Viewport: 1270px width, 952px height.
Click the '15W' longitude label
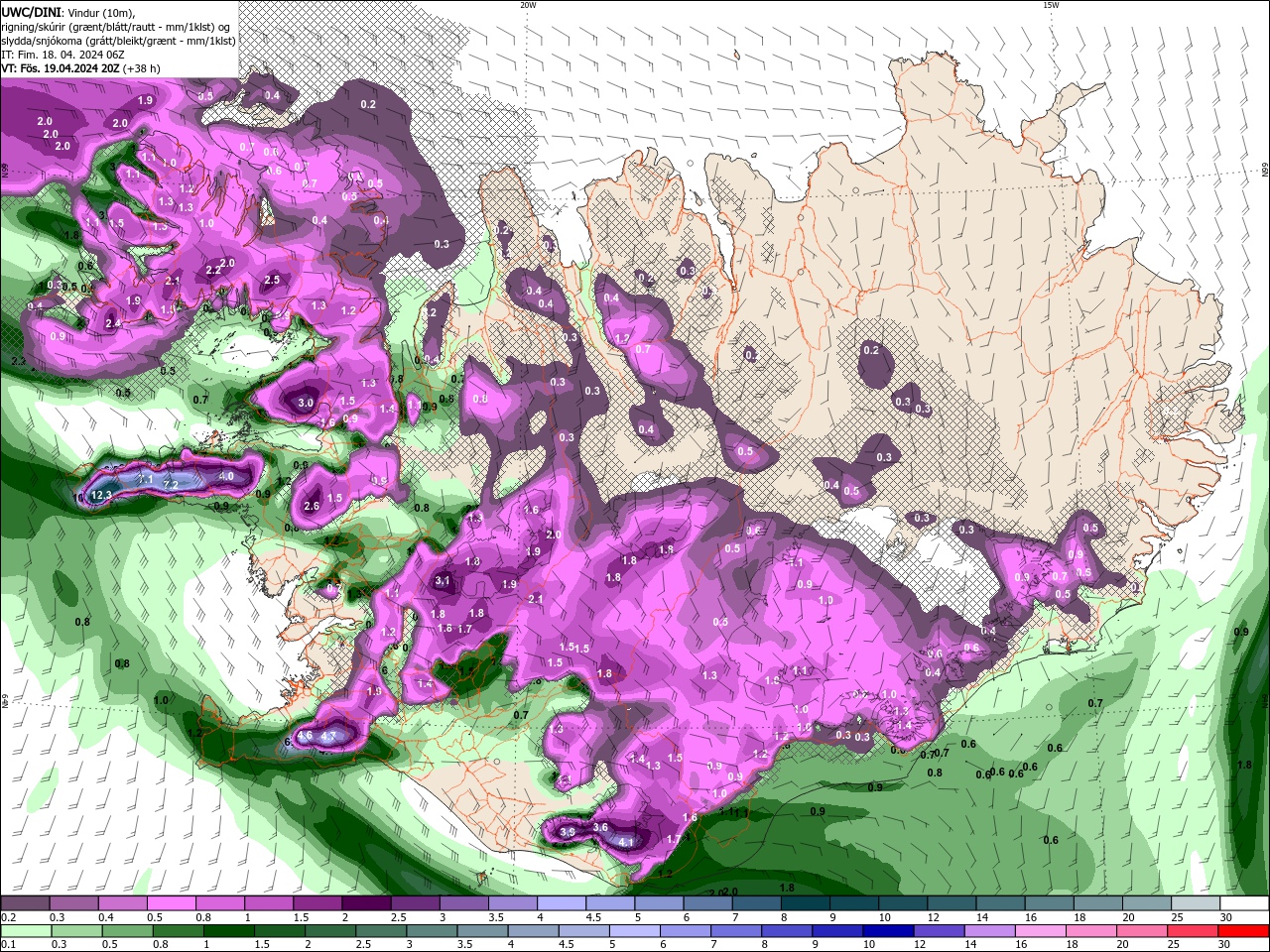click(x=1051, y=5)
